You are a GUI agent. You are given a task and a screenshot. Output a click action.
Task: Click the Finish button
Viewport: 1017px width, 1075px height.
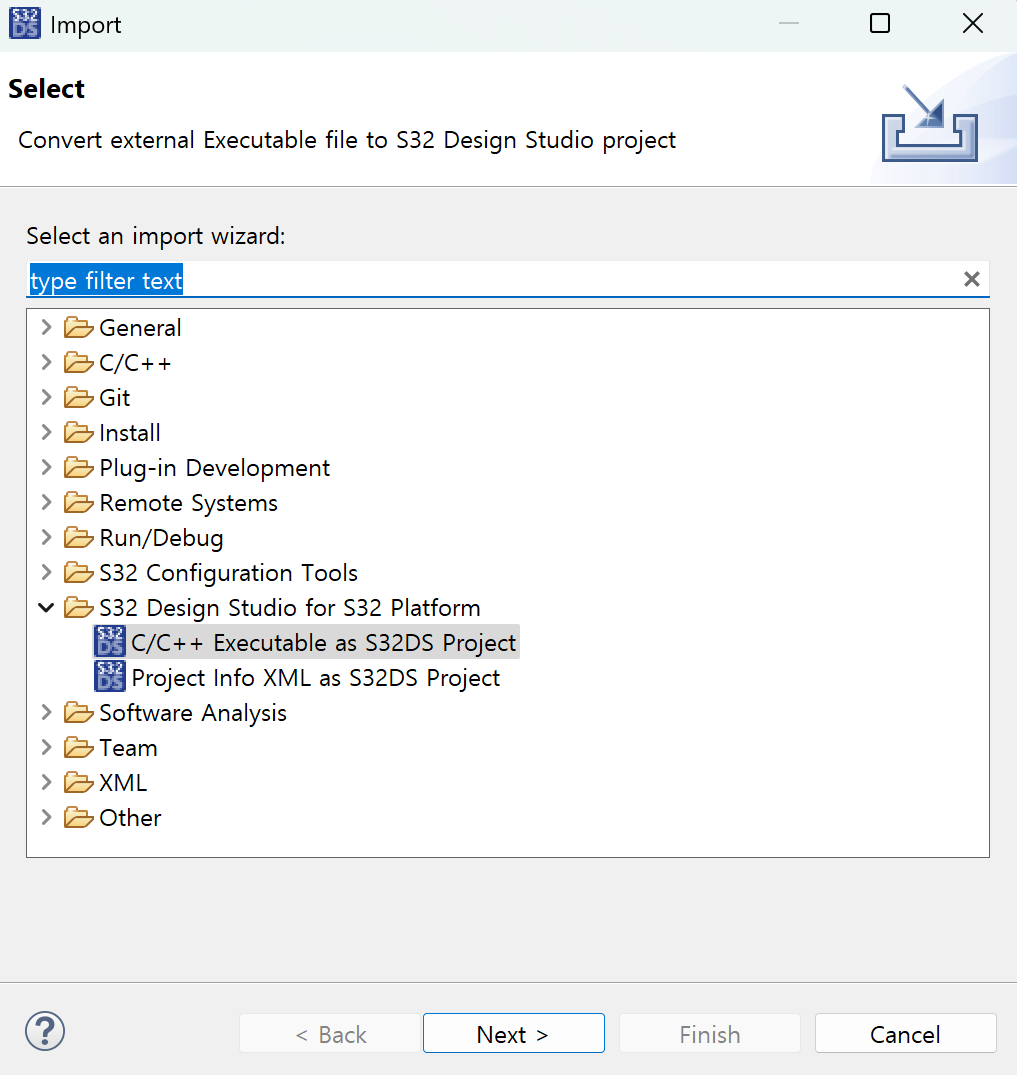tap(710, 1033)
